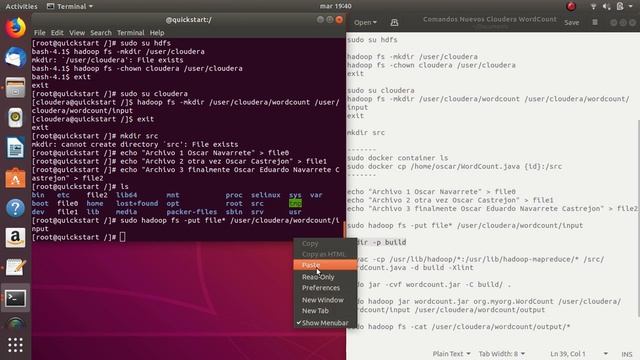Launch Rhythmbox music player from dock
The image size is (640, 360).
[16, 118]
